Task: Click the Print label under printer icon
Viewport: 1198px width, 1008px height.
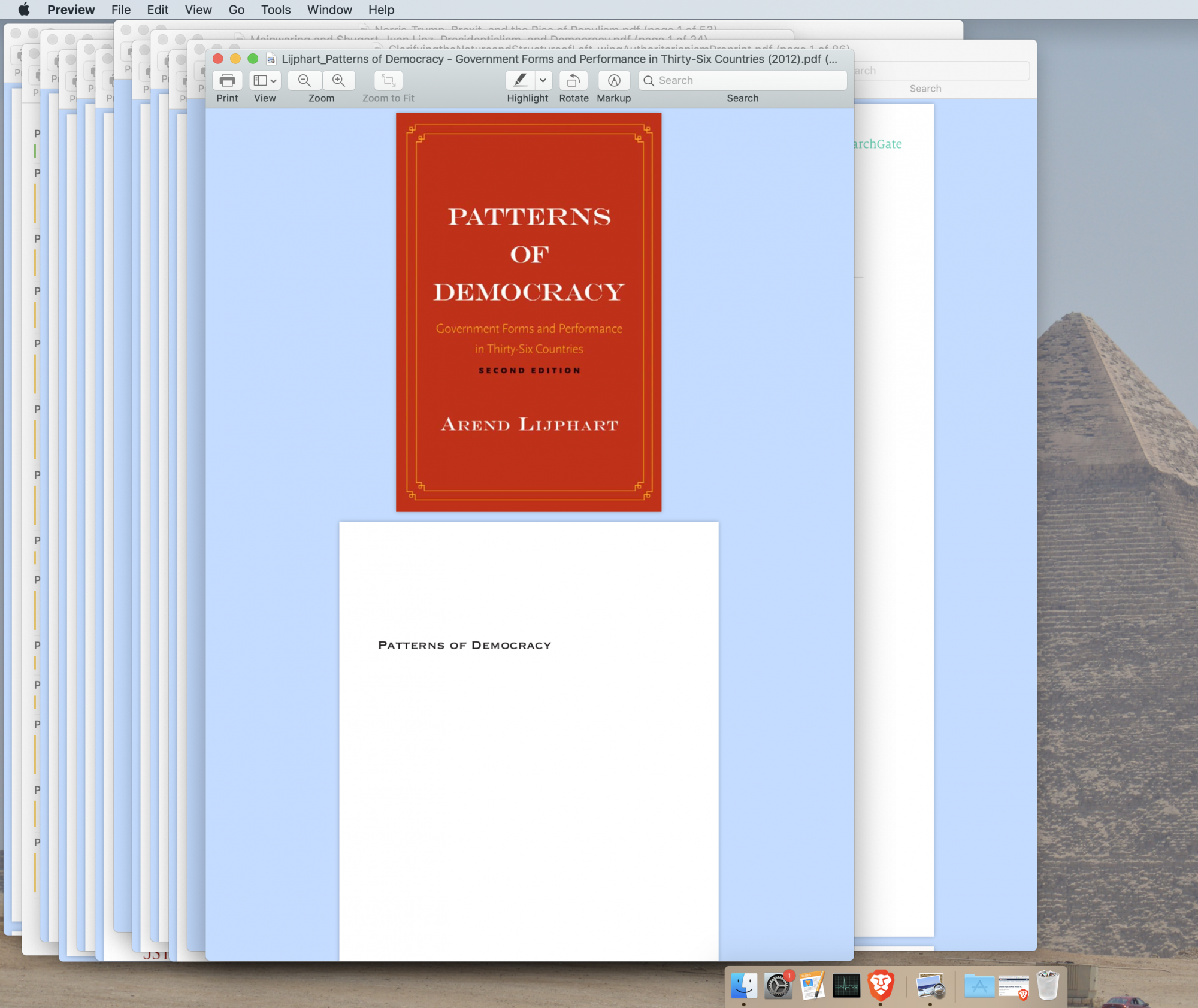Action: tap(227, 98)
